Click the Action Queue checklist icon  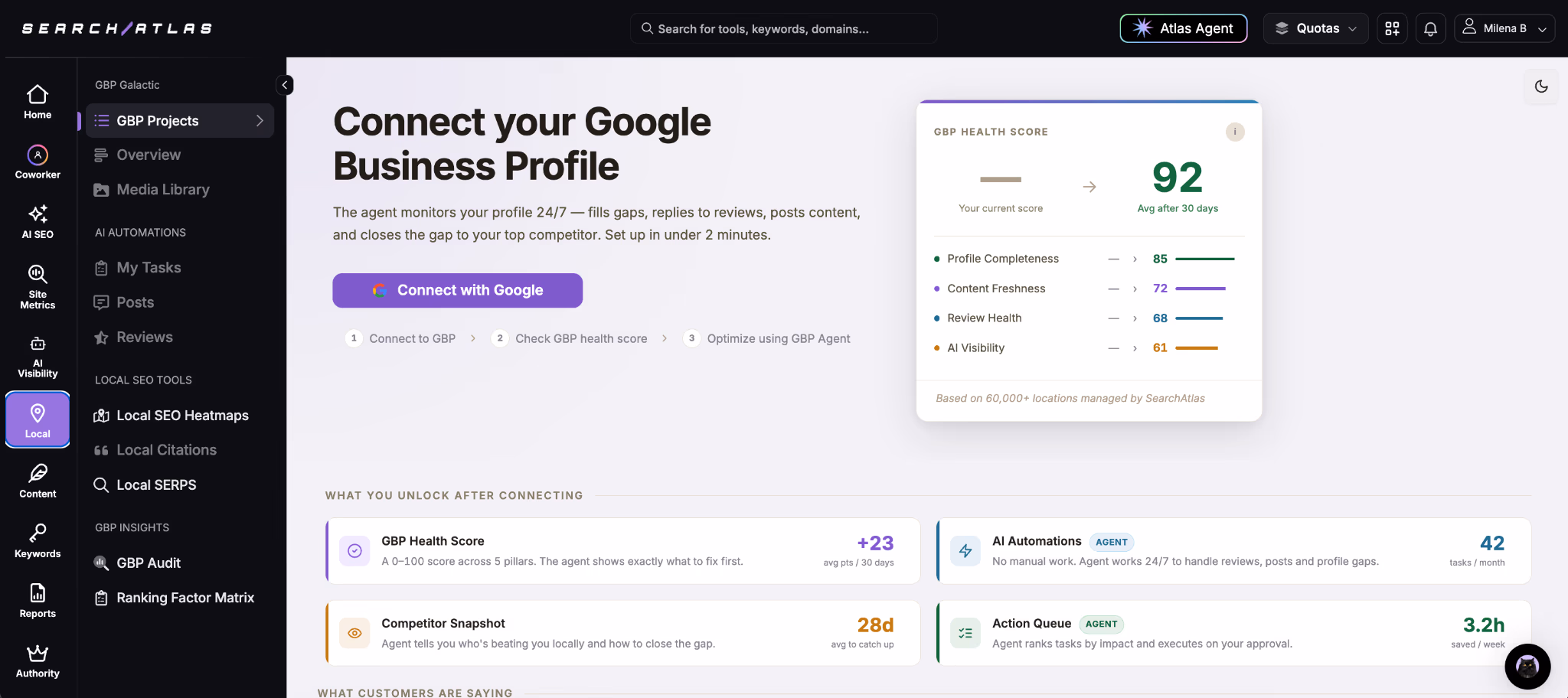(x=965, y=633)
